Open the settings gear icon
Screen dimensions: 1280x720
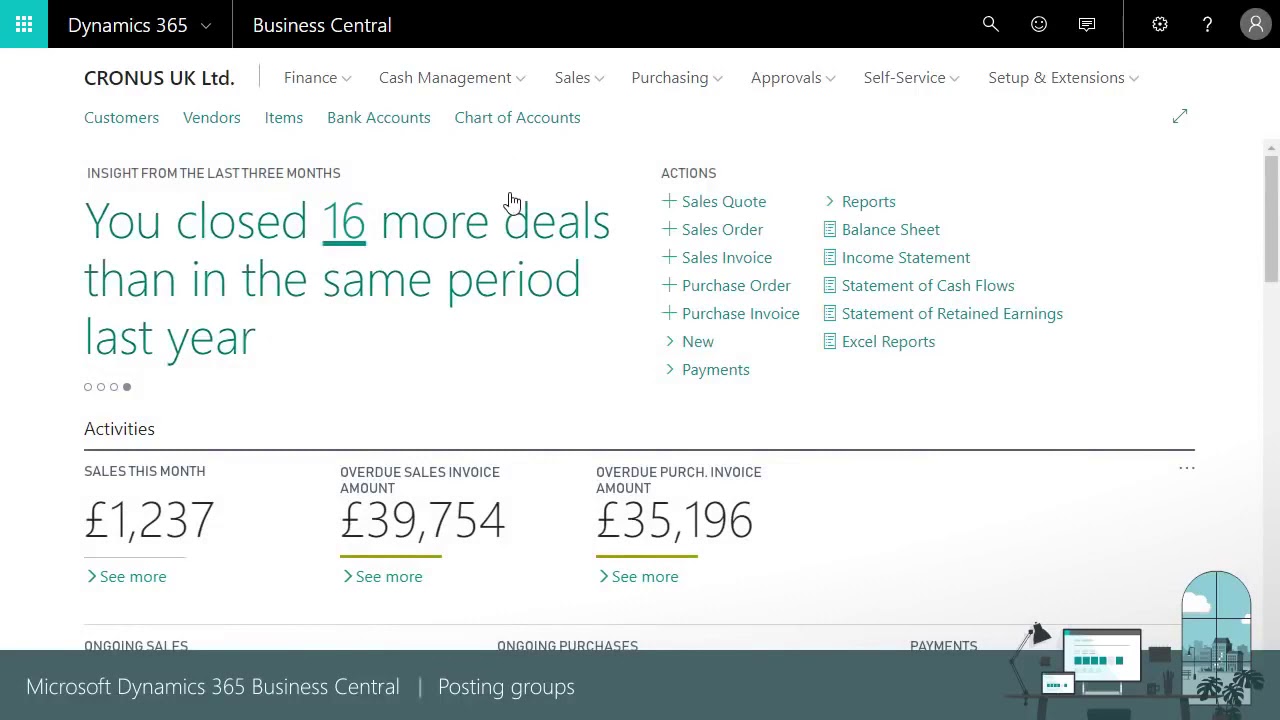1160,24
